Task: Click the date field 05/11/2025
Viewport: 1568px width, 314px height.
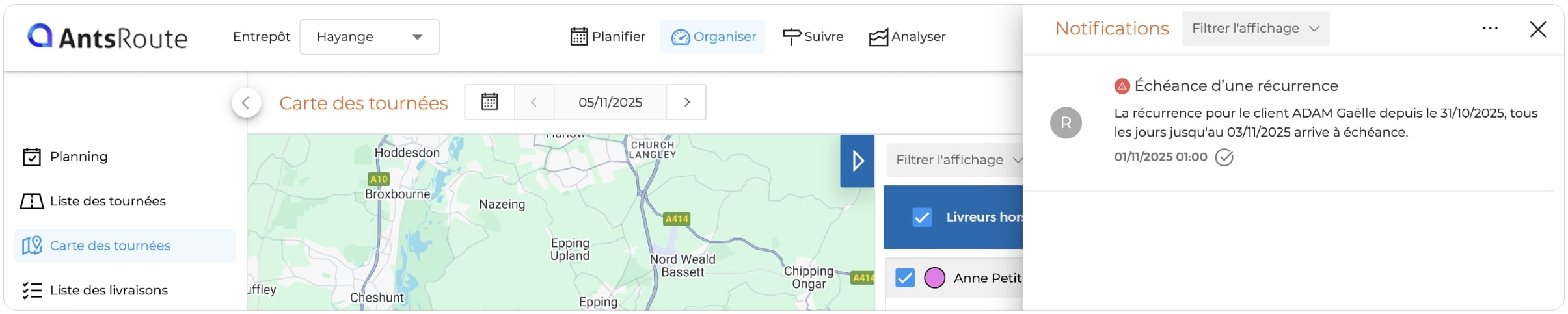Action: pyautogui.click(x=610, y=102)
